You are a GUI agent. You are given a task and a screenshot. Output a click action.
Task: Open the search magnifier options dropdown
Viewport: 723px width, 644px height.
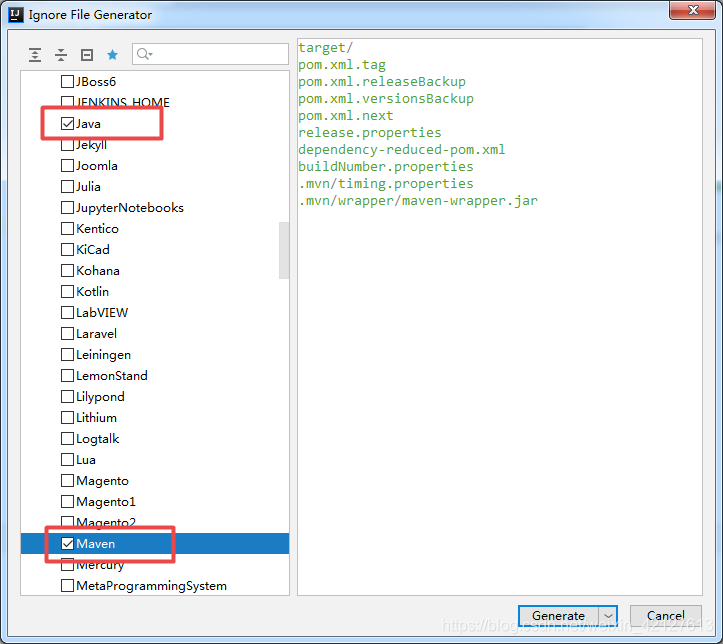pos(145,54)
